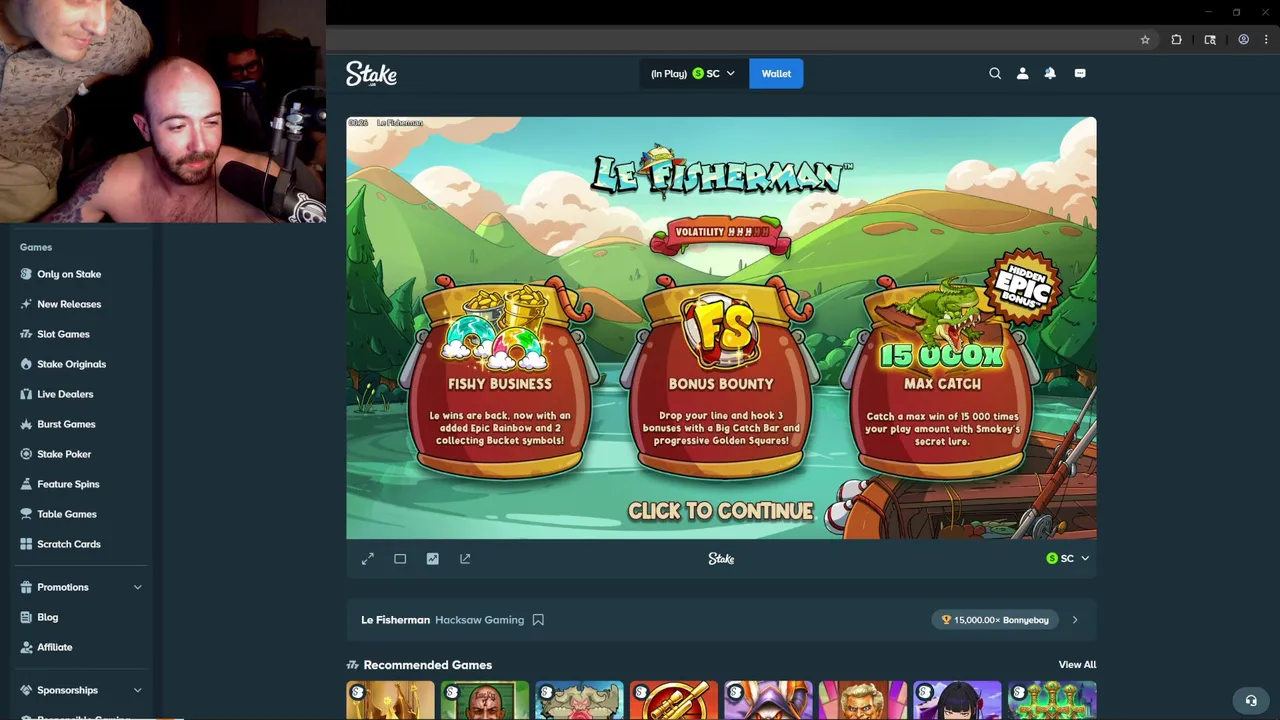
Task: Open notifications bell icon
Action: tap(1050, 73)
